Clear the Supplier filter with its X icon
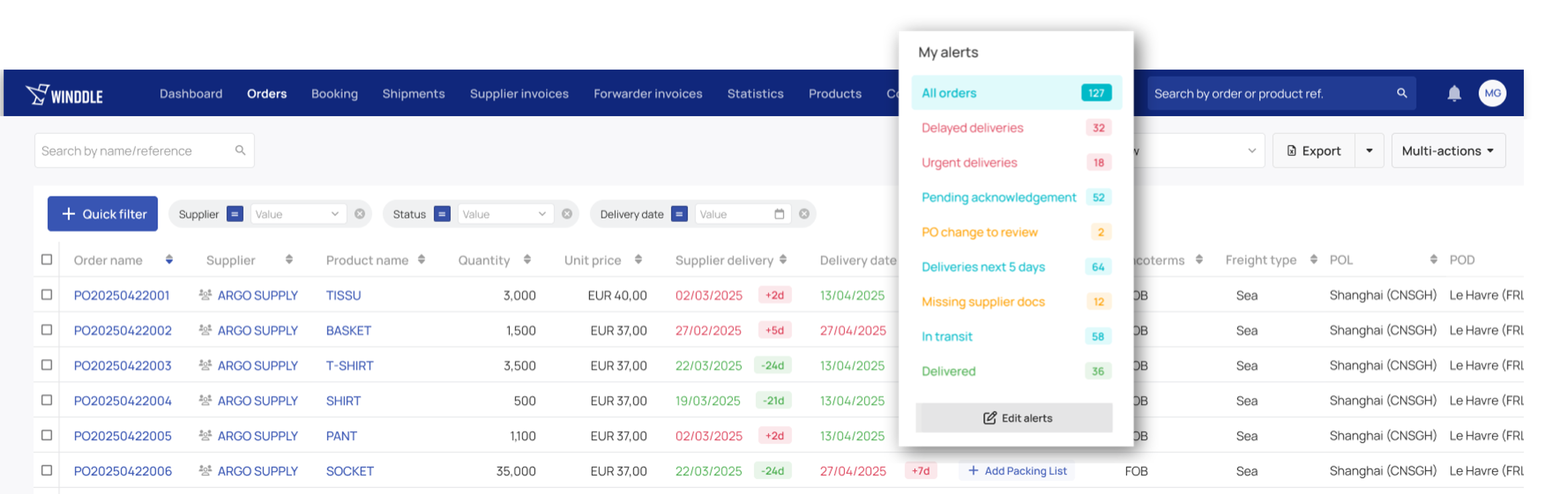The image size is (1568, 494). tap(360, 214)
